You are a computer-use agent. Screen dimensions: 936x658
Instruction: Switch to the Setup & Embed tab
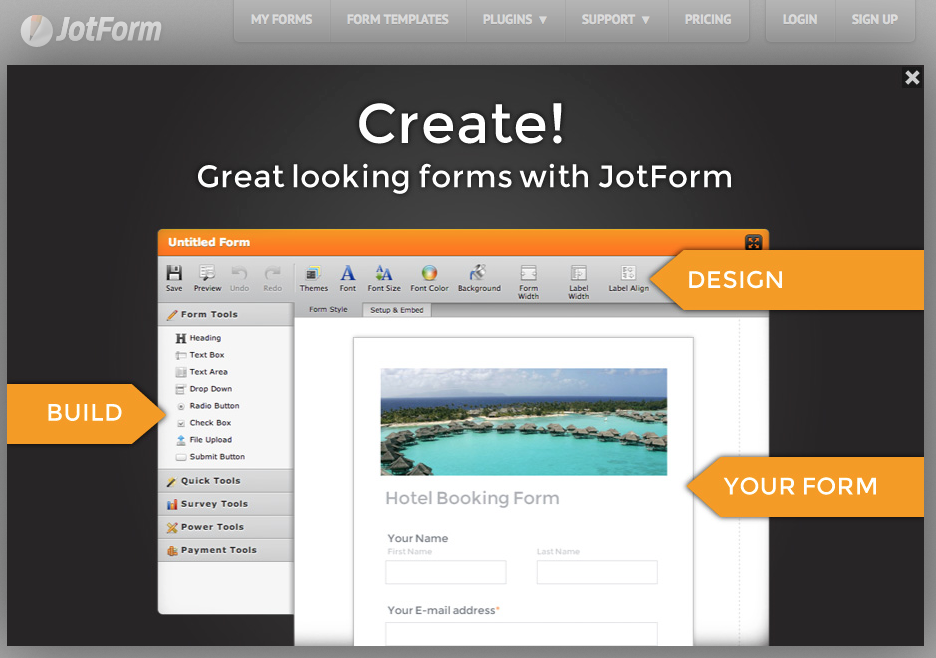pyautogui.click(x=396, y=310)
